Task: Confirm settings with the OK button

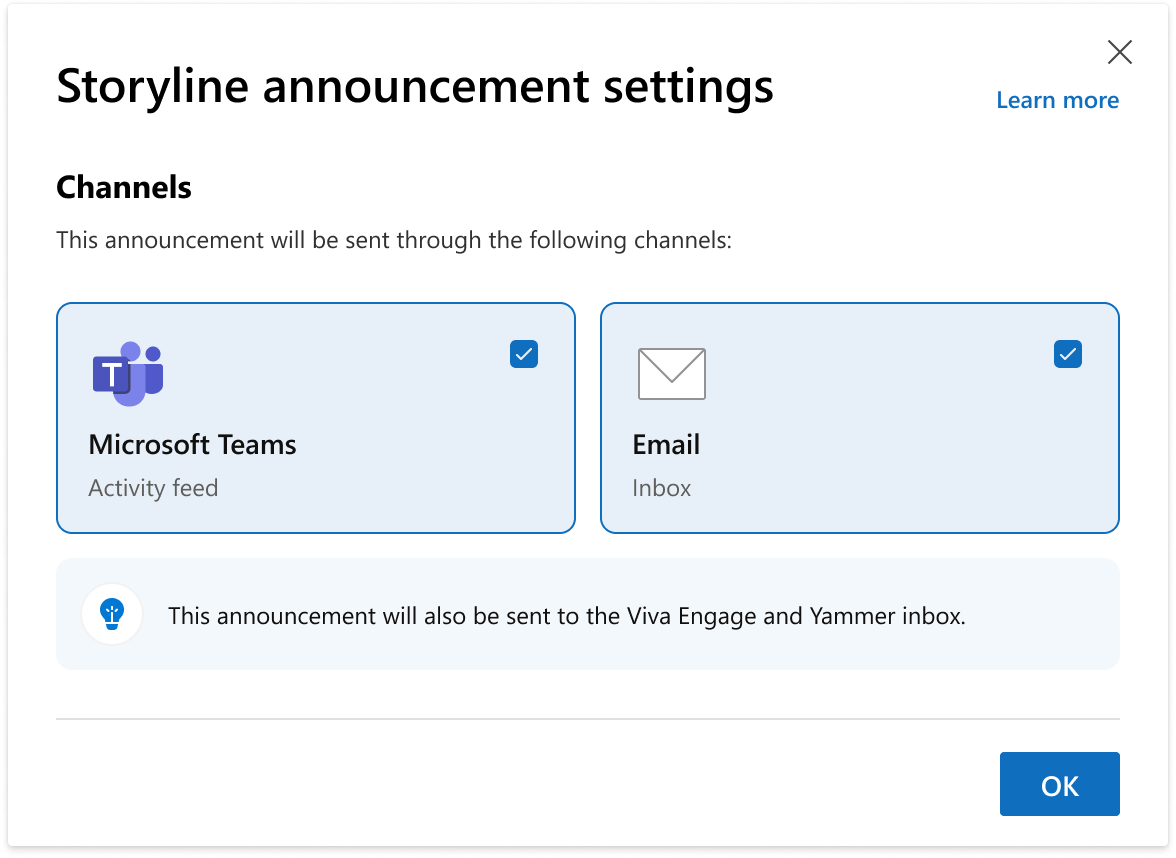Action: coord(1059,784)
